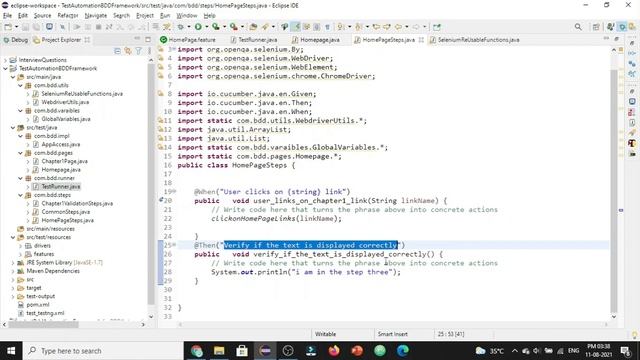Click the Debug bug toolbar icon

[x=180, y=27]
